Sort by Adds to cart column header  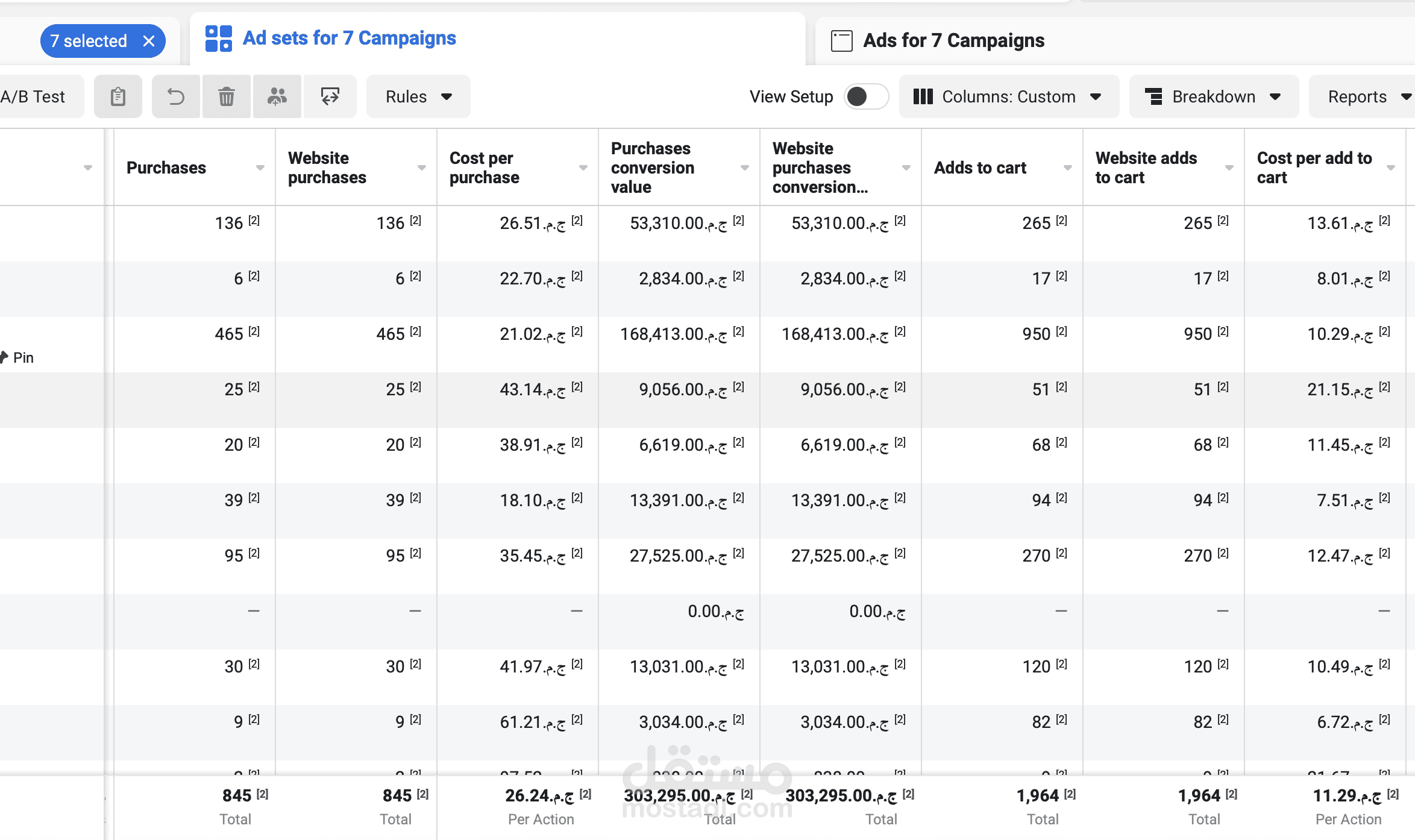tap(980, 168)
